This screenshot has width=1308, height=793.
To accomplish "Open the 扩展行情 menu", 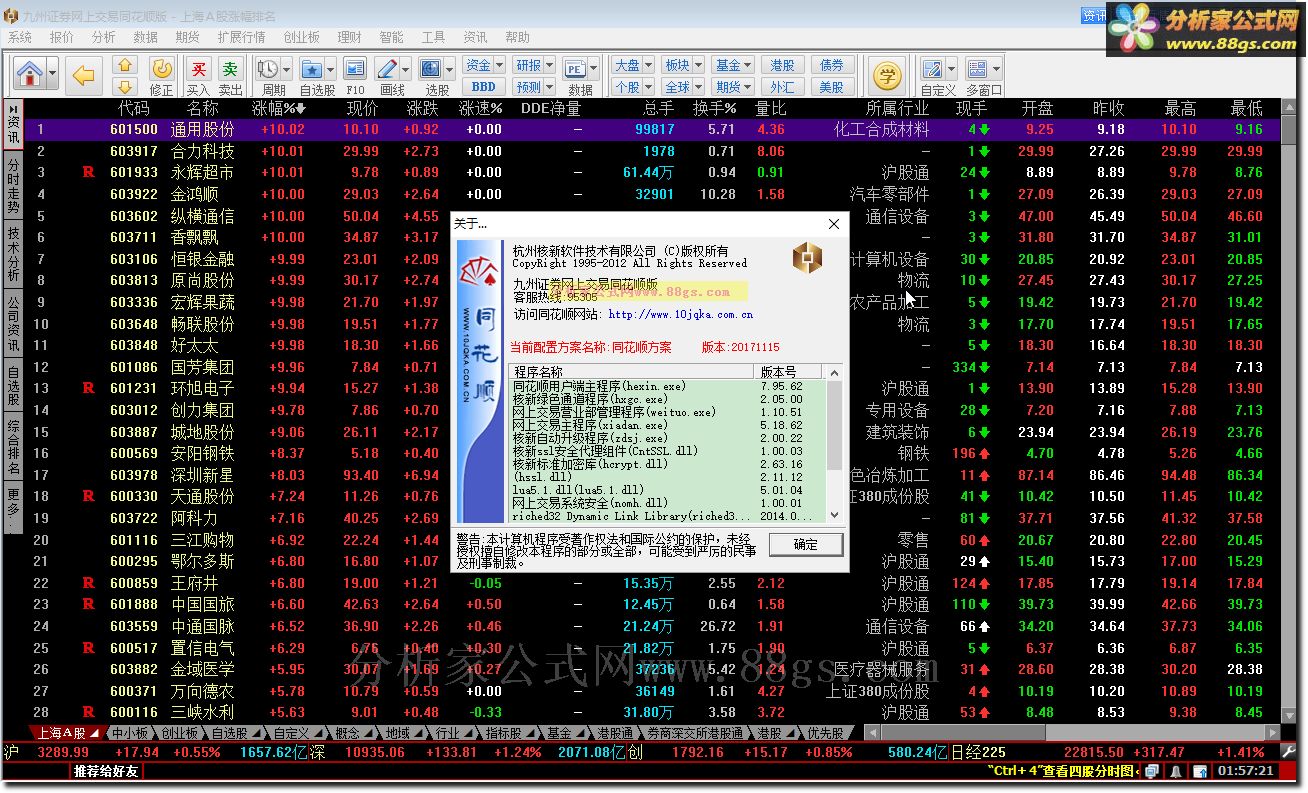I will coord(241,37).
